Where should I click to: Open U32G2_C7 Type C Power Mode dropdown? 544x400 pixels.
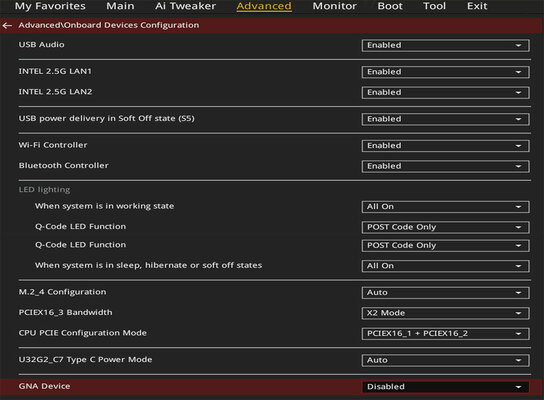[445, 360]
